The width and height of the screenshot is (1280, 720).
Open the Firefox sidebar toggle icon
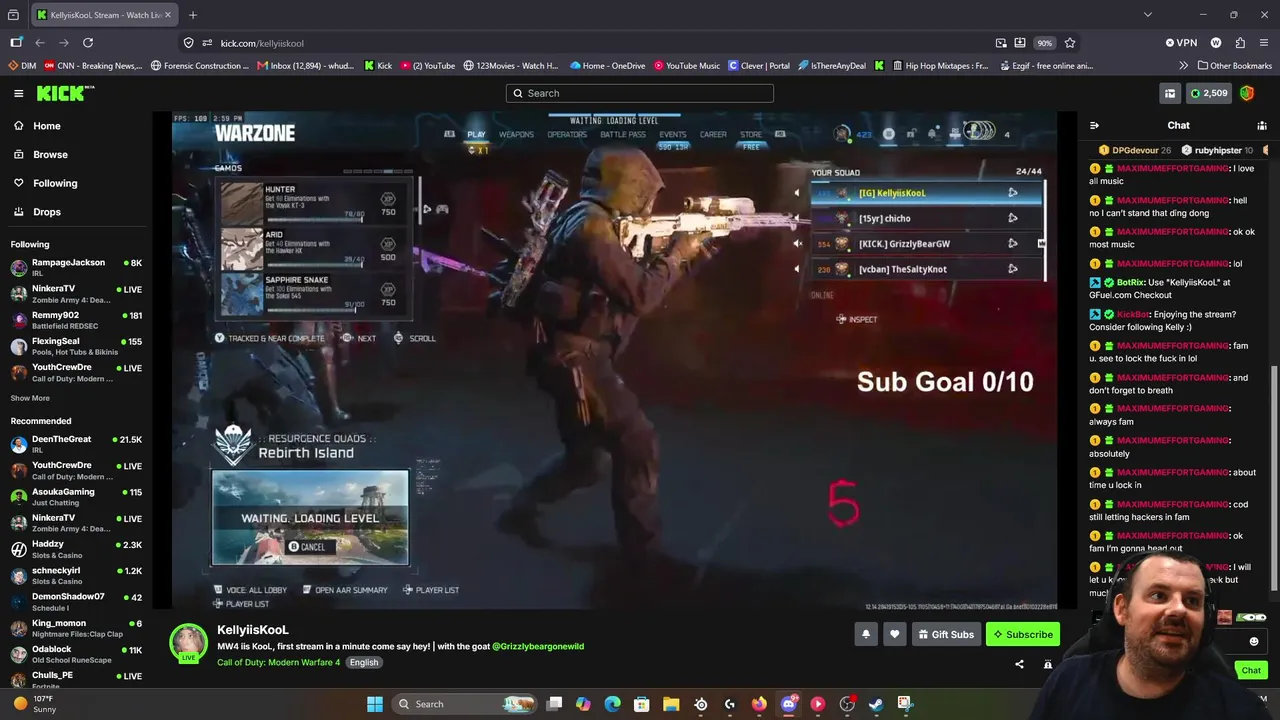click(x=16, y=43)
